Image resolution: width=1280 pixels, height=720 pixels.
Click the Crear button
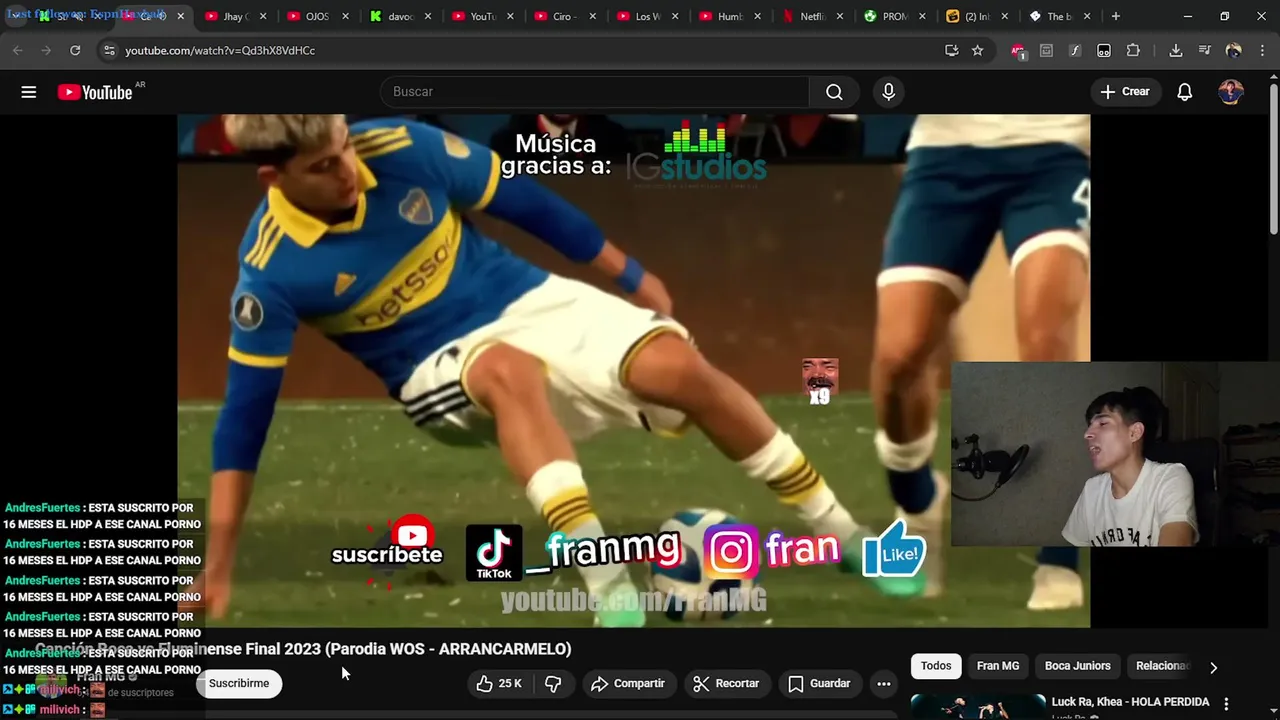(1126, 92)
